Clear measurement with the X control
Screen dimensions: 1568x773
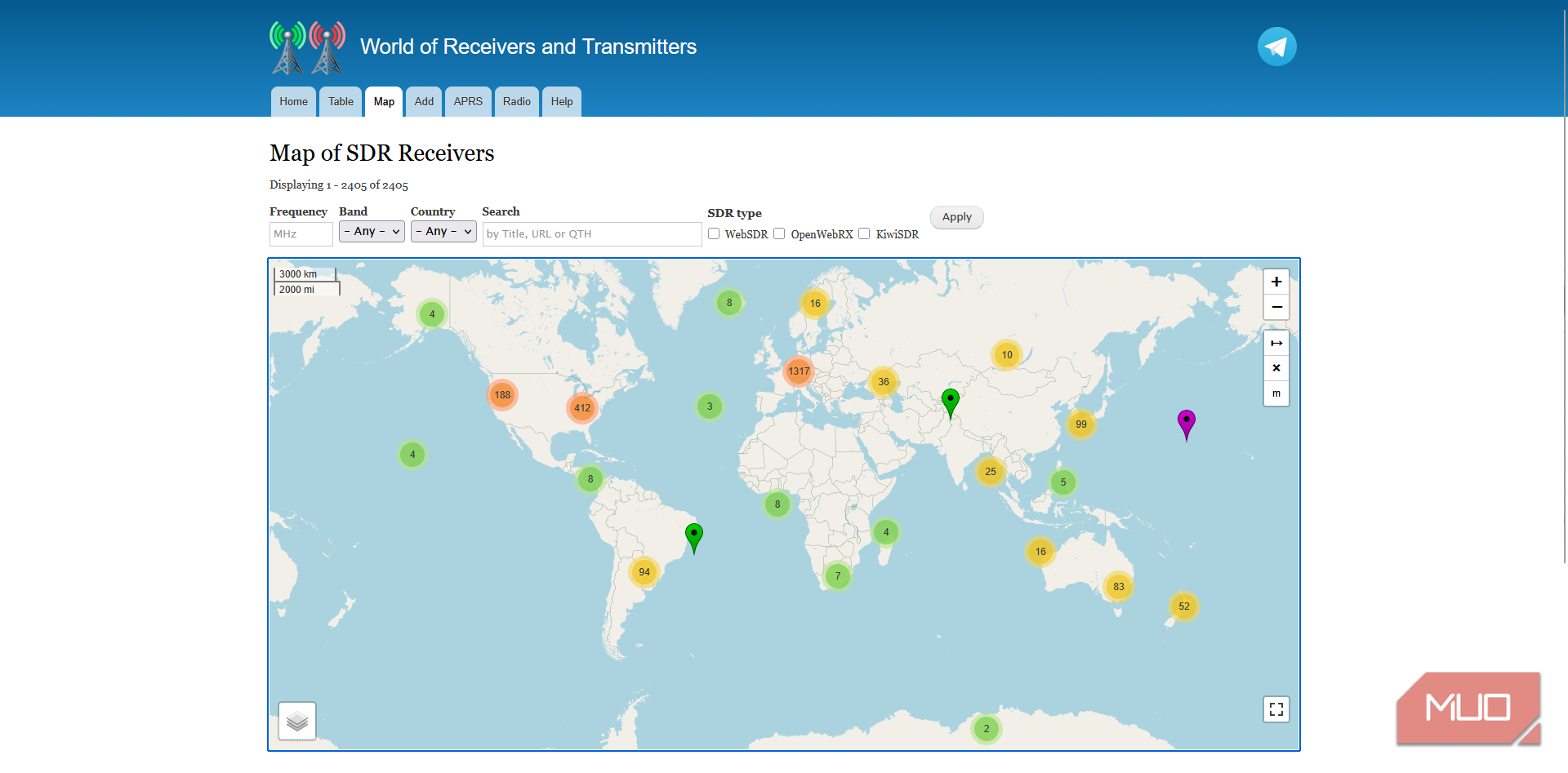click(1276, 368)
